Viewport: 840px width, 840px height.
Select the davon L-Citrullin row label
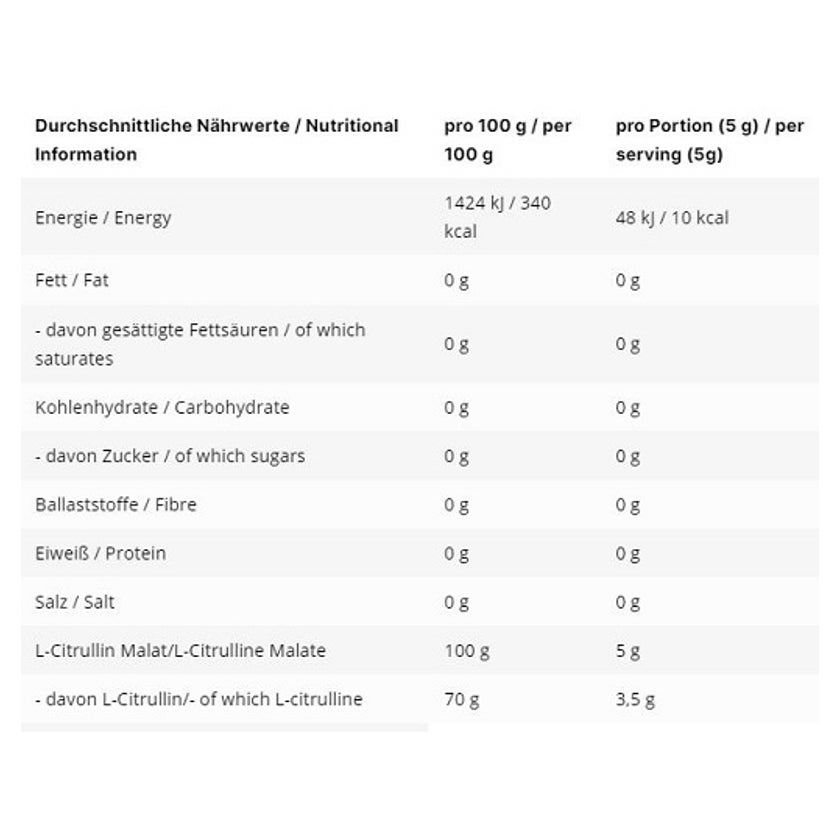coord(199,699)
